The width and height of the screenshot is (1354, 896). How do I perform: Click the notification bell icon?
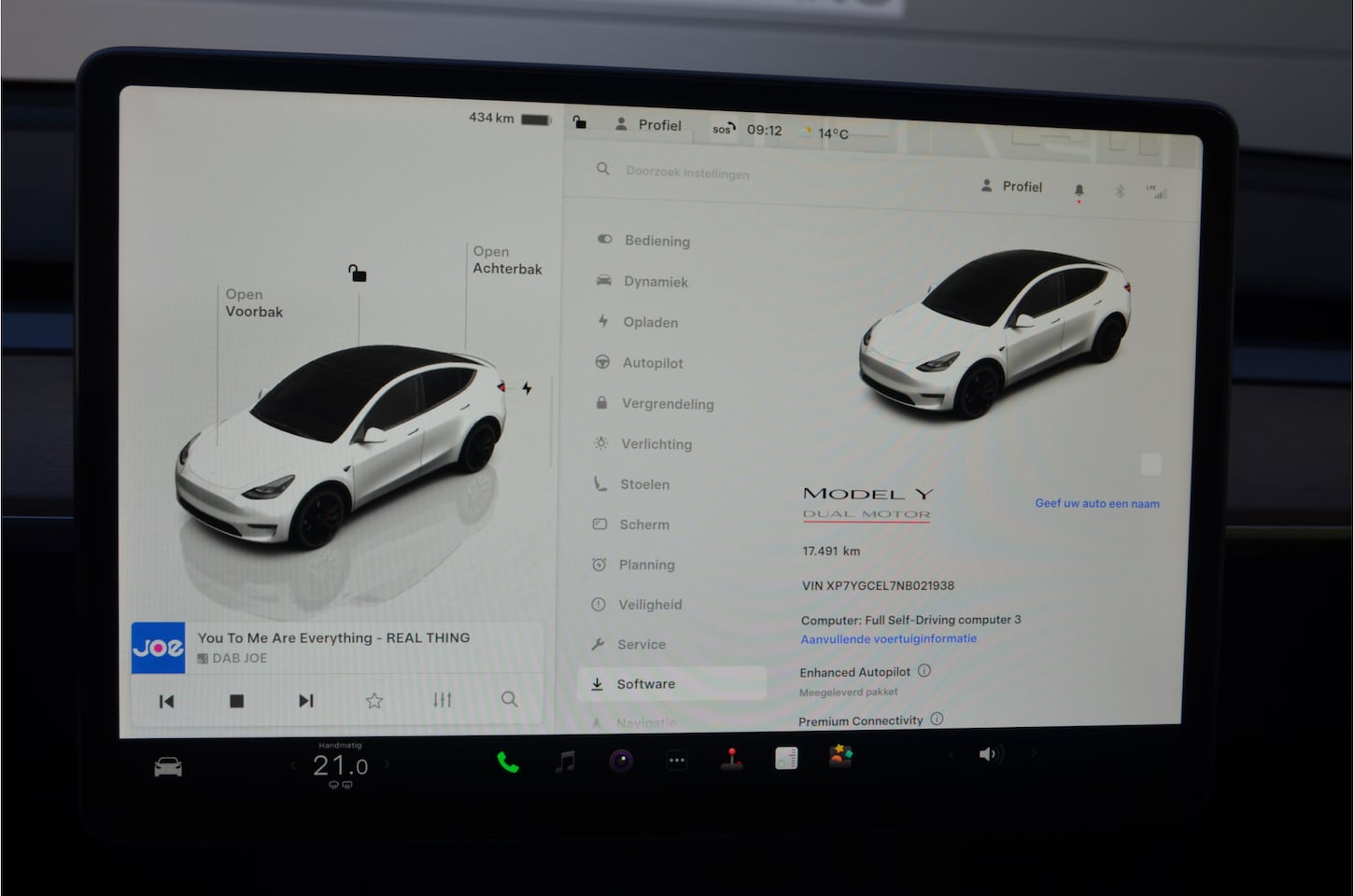pyautogui.click(x=1079, y=190)
